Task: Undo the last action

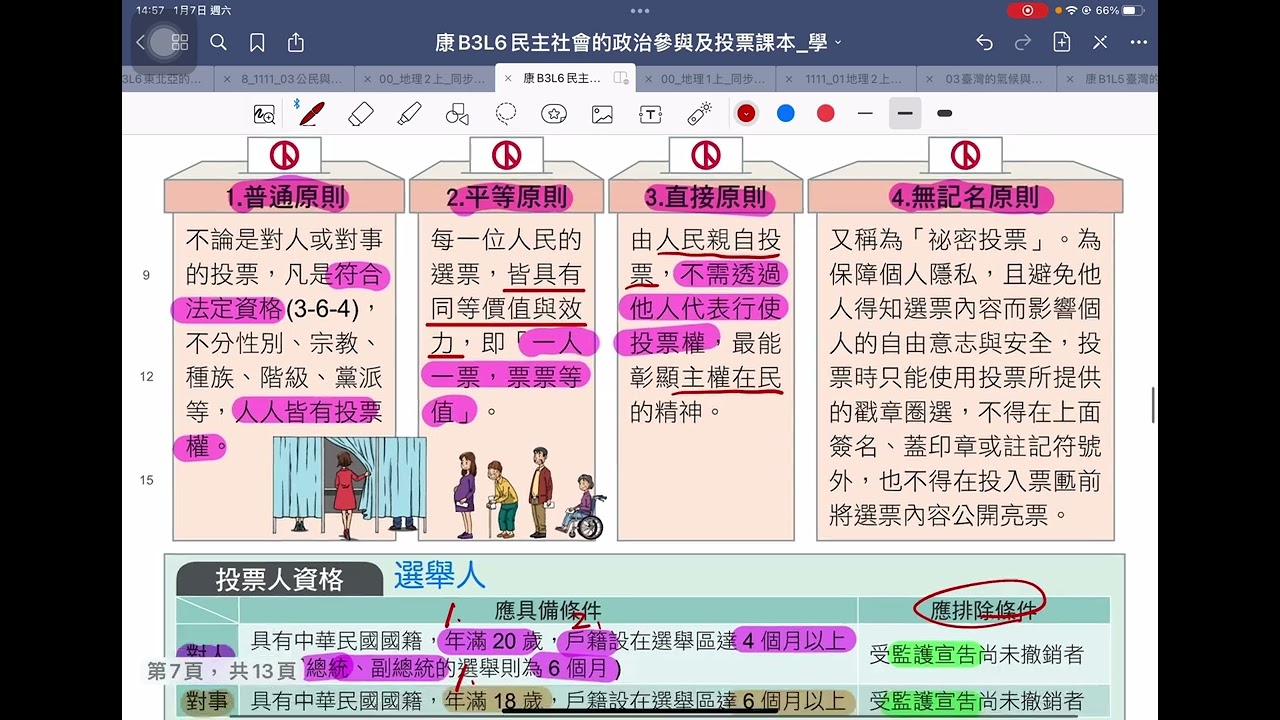Action: (984, 42)
